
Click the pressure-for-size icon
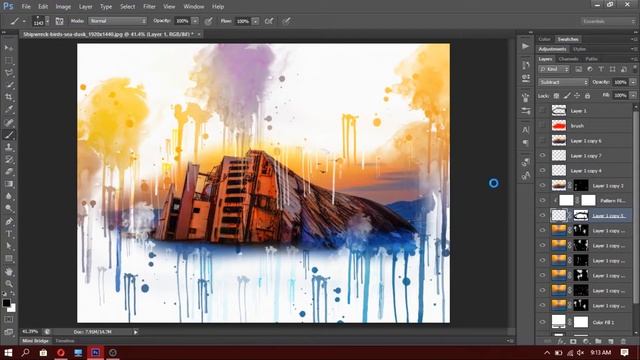[286, 21]
